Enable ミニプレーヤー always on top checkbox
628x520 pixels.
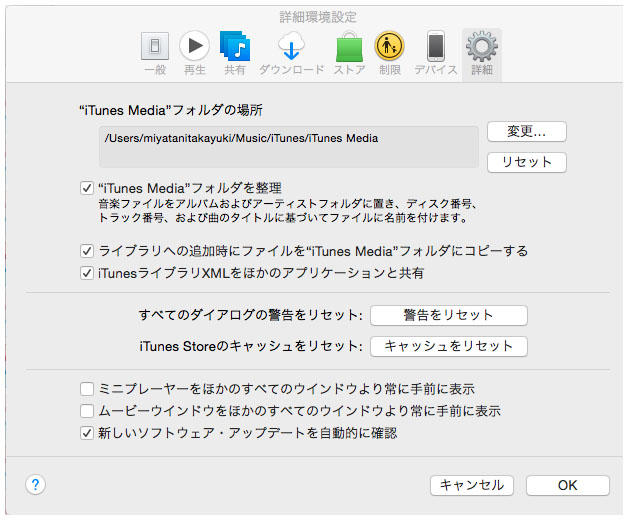[86, 389]
